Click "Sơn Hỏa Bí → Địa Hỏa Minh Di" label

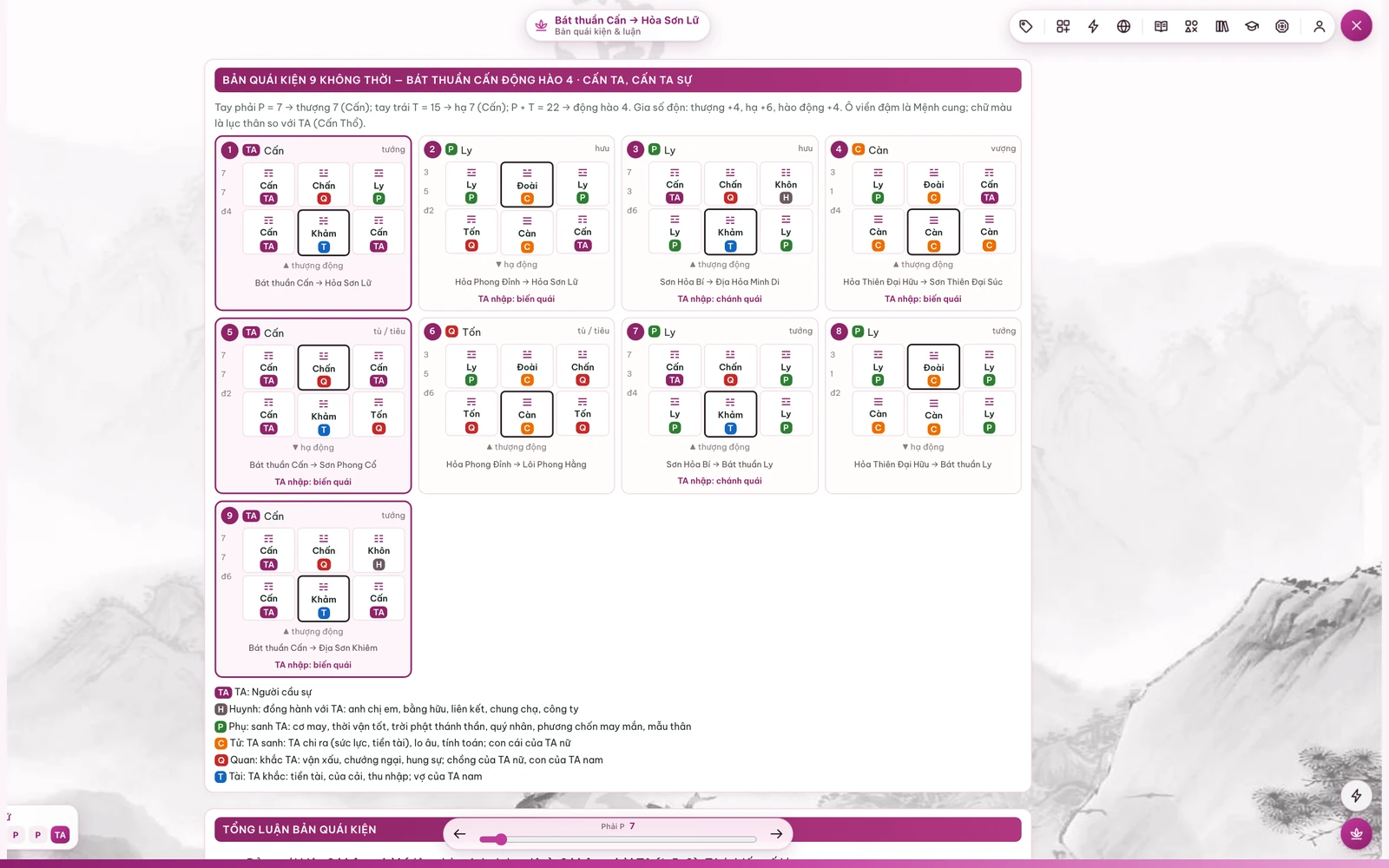coord(720,282)
